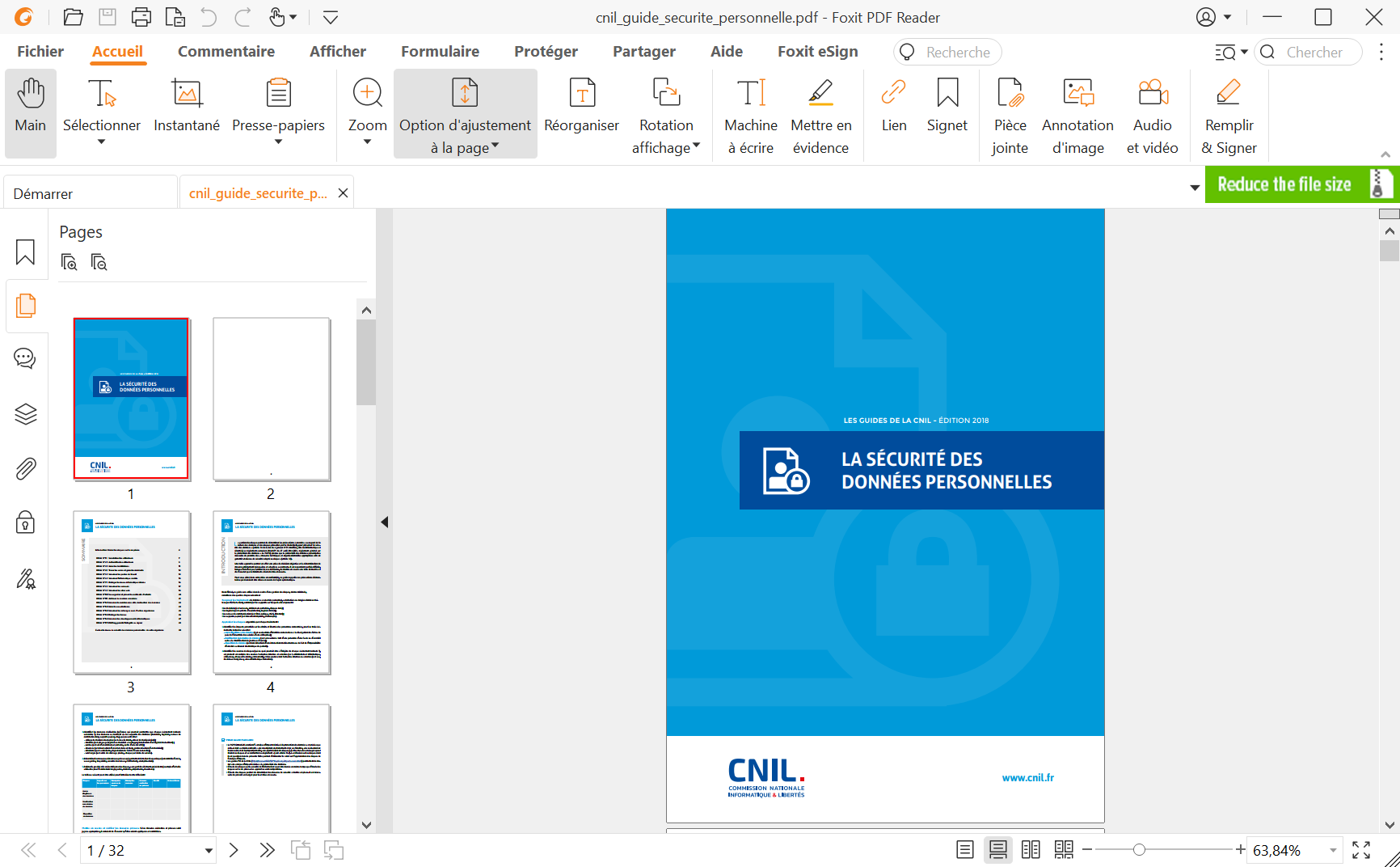Switch to two-page facing view
1400x867 pixels.
point(1031,850)
